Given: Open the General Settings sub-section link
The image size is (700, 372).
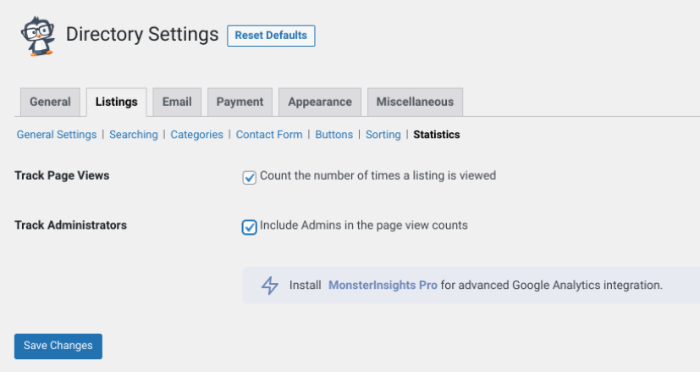Looking at the screenshot, I should [x=57, y=134].
